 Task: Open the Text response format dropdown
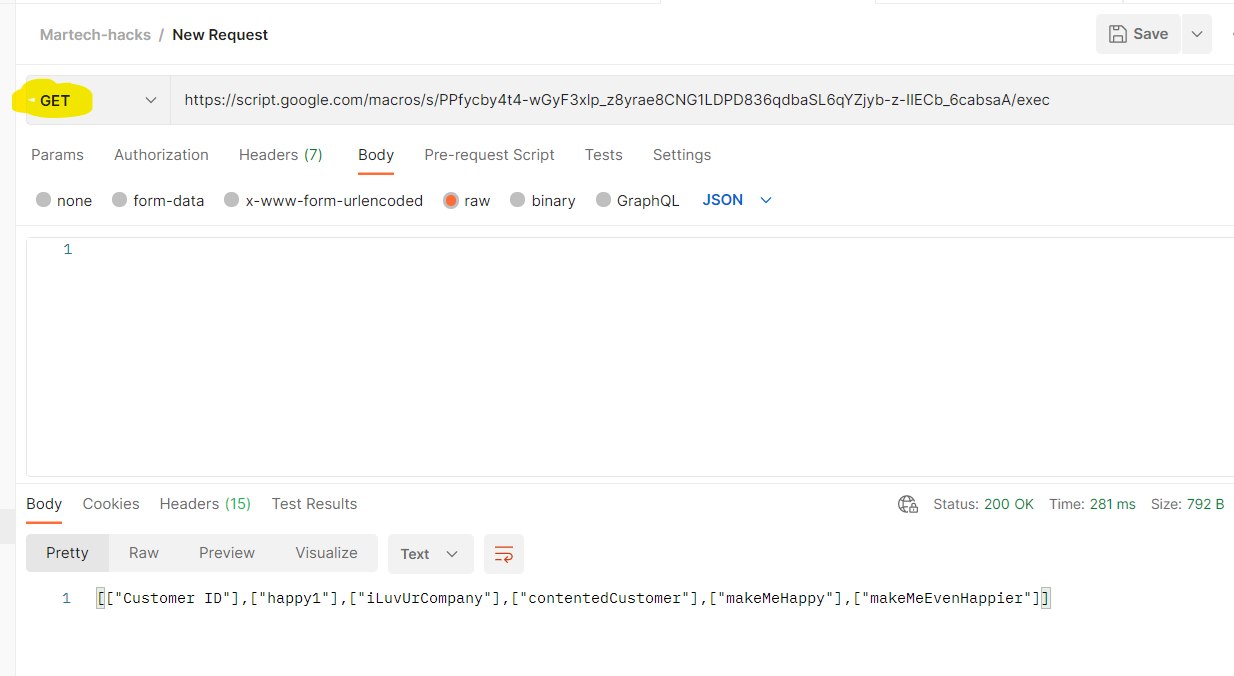pos(429,553)
